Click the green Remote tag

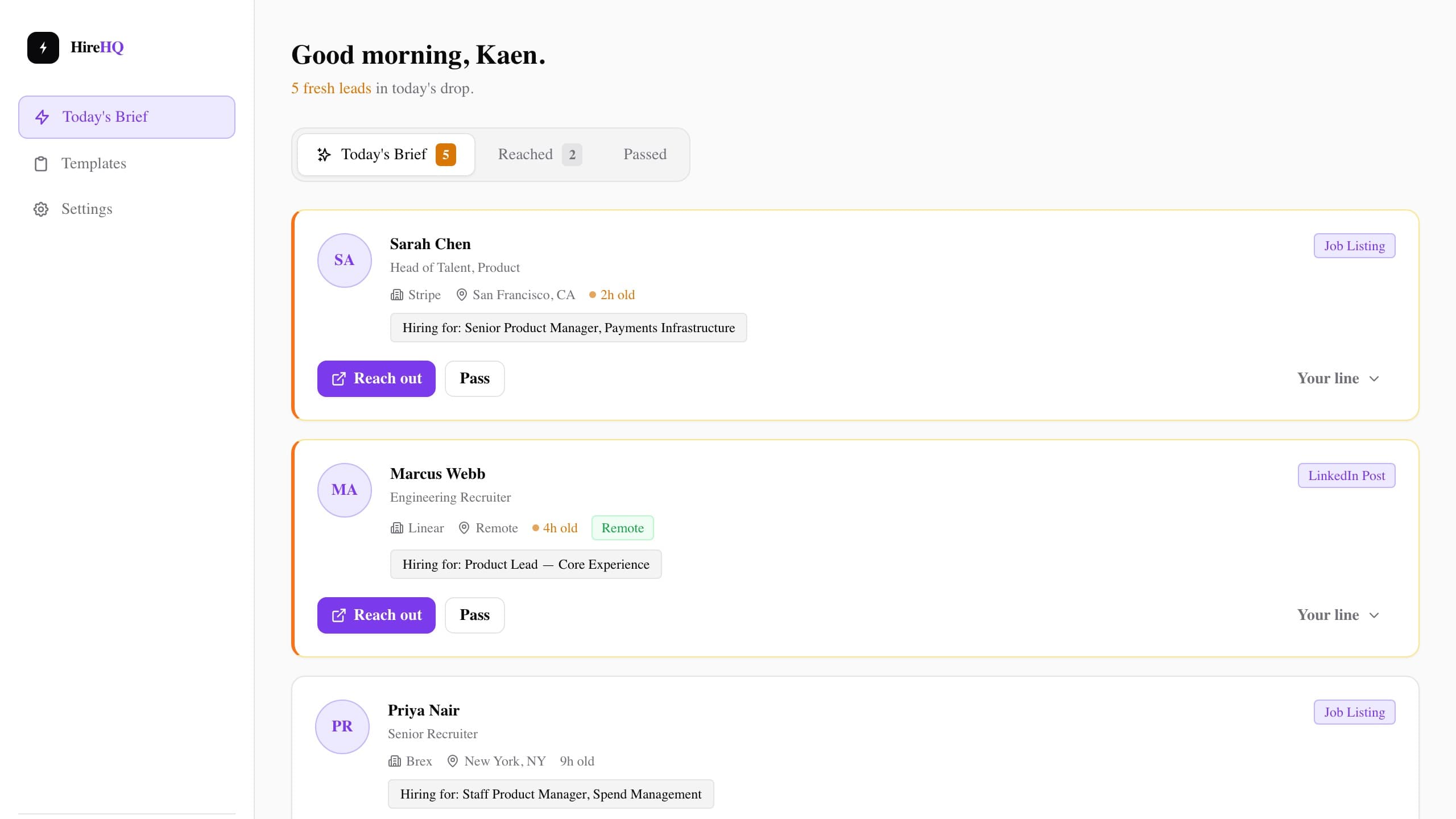tap(623, 528)
